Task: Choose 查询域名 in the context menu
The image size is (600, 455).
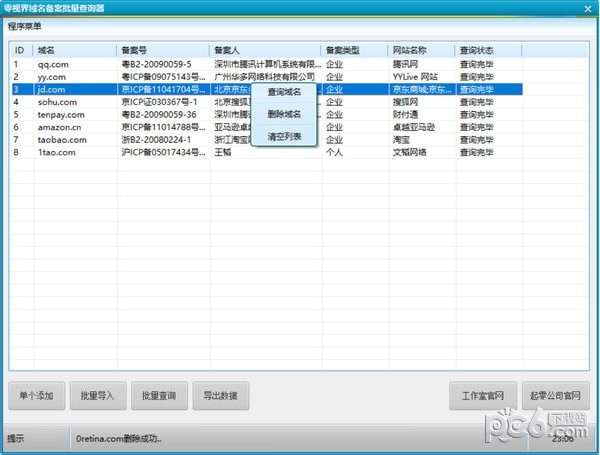Action: click(284, 92)
